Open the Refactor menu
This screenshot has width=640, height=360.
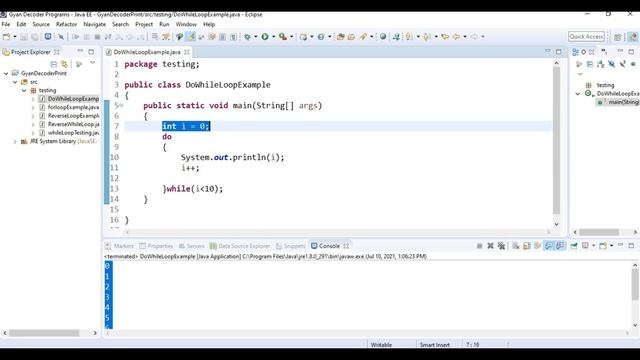click(67, 24)
